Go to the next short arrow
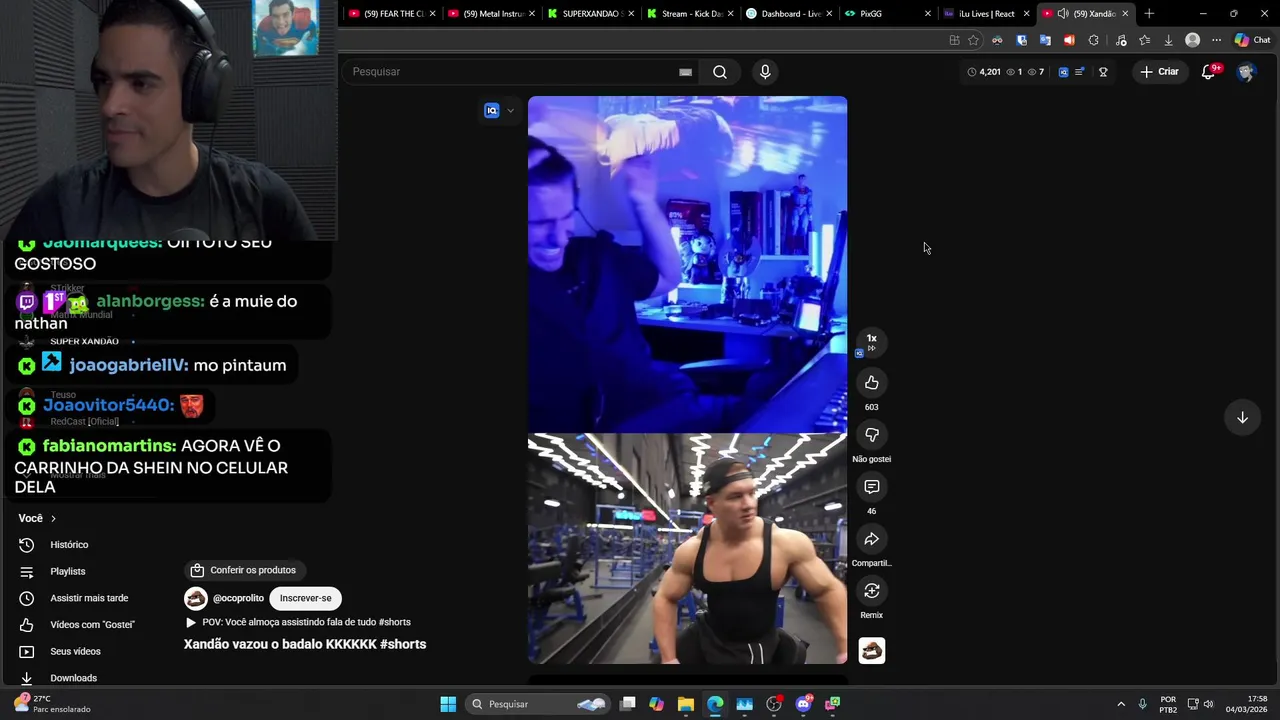 pos(1242,418)
